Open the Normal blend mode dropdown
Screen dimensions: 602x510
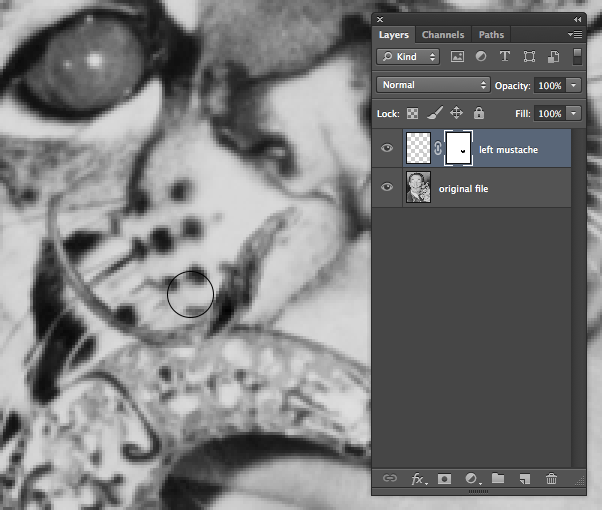(434, 86)
